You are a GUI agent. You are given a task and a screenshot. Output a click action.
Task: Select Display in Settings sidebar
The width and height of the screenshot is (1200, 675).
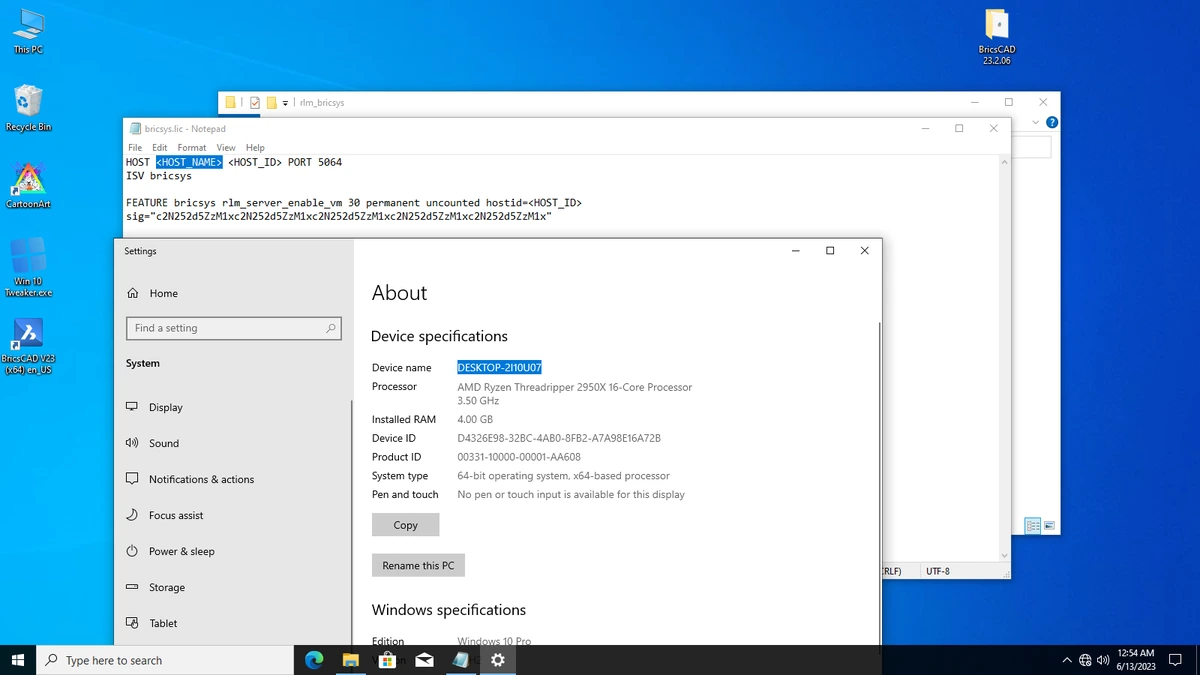click(x=233, y=407)
